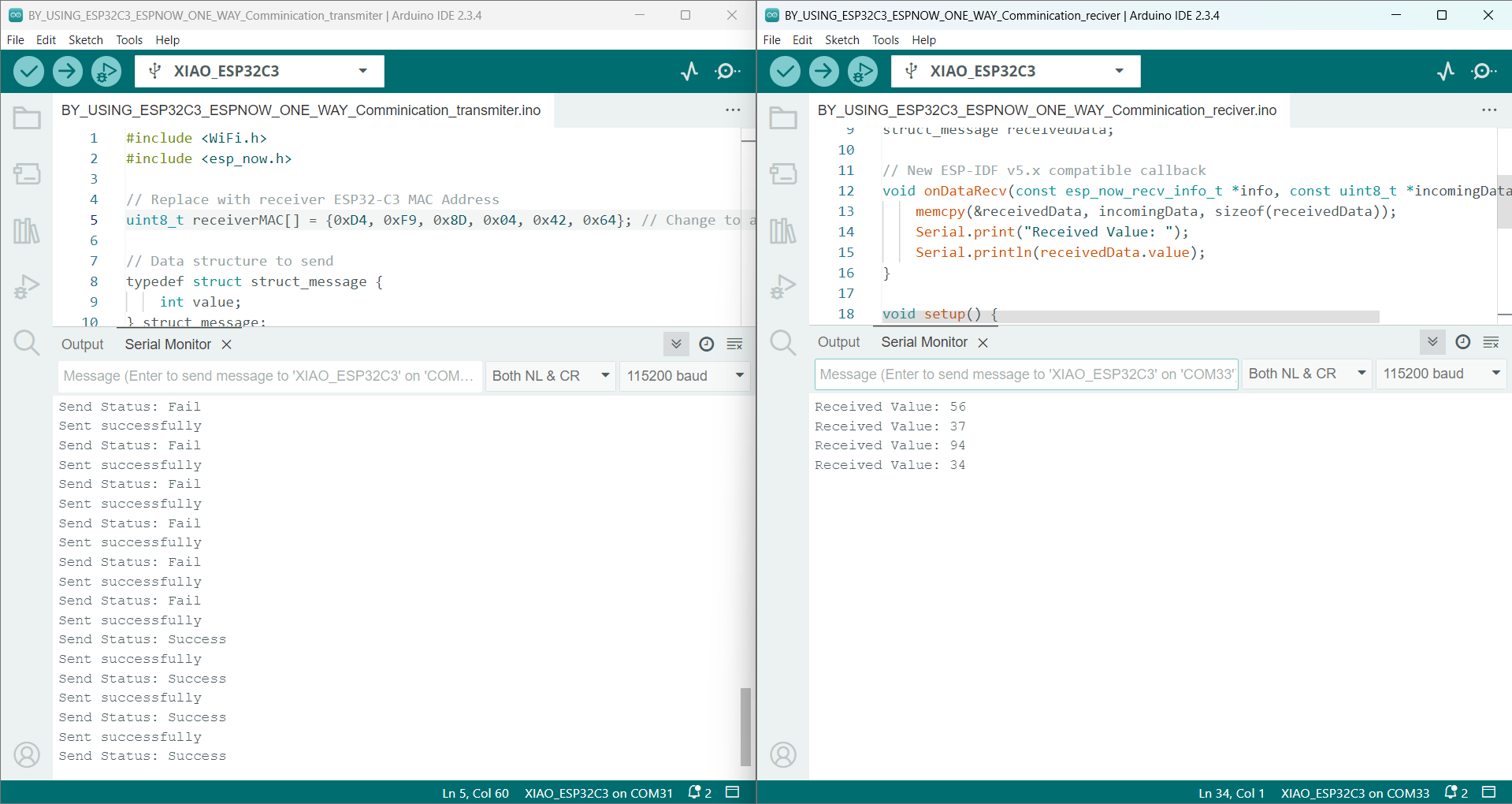This screenshot has height=804, width=1512.
Task: Click message input field in transmitter monitor
Action: tap(269, 376)
